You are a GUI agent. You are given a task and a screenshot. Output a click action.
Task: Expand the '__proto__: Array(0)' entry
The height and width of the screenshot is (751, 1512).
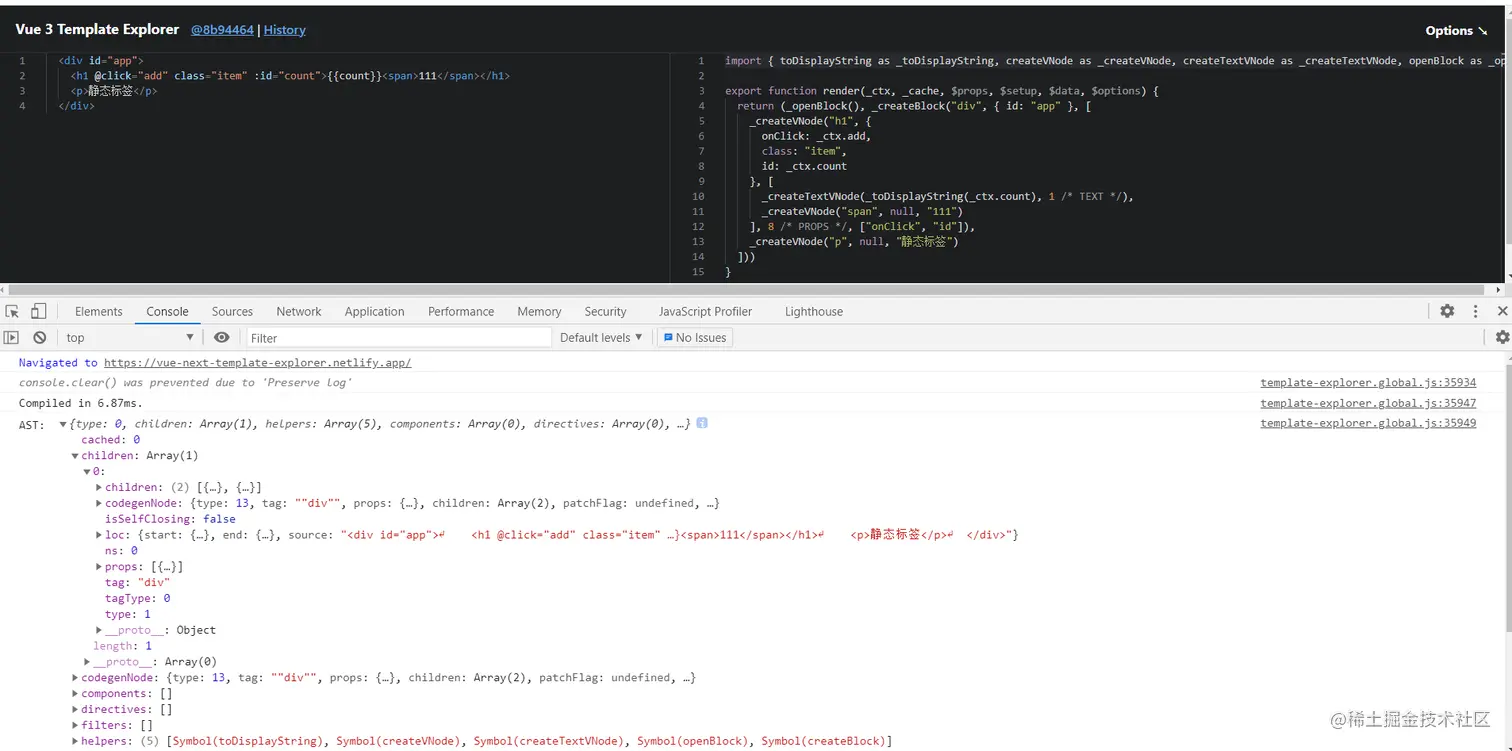(87, 662)
